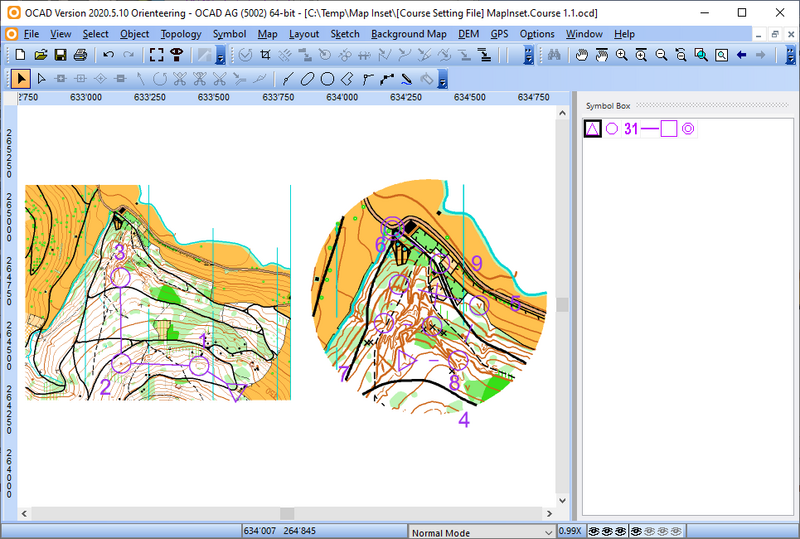The height and width of the screenshot is (539, 800).
Task: Click the vertical scrollbar up arrow
Action: [562, 113]
